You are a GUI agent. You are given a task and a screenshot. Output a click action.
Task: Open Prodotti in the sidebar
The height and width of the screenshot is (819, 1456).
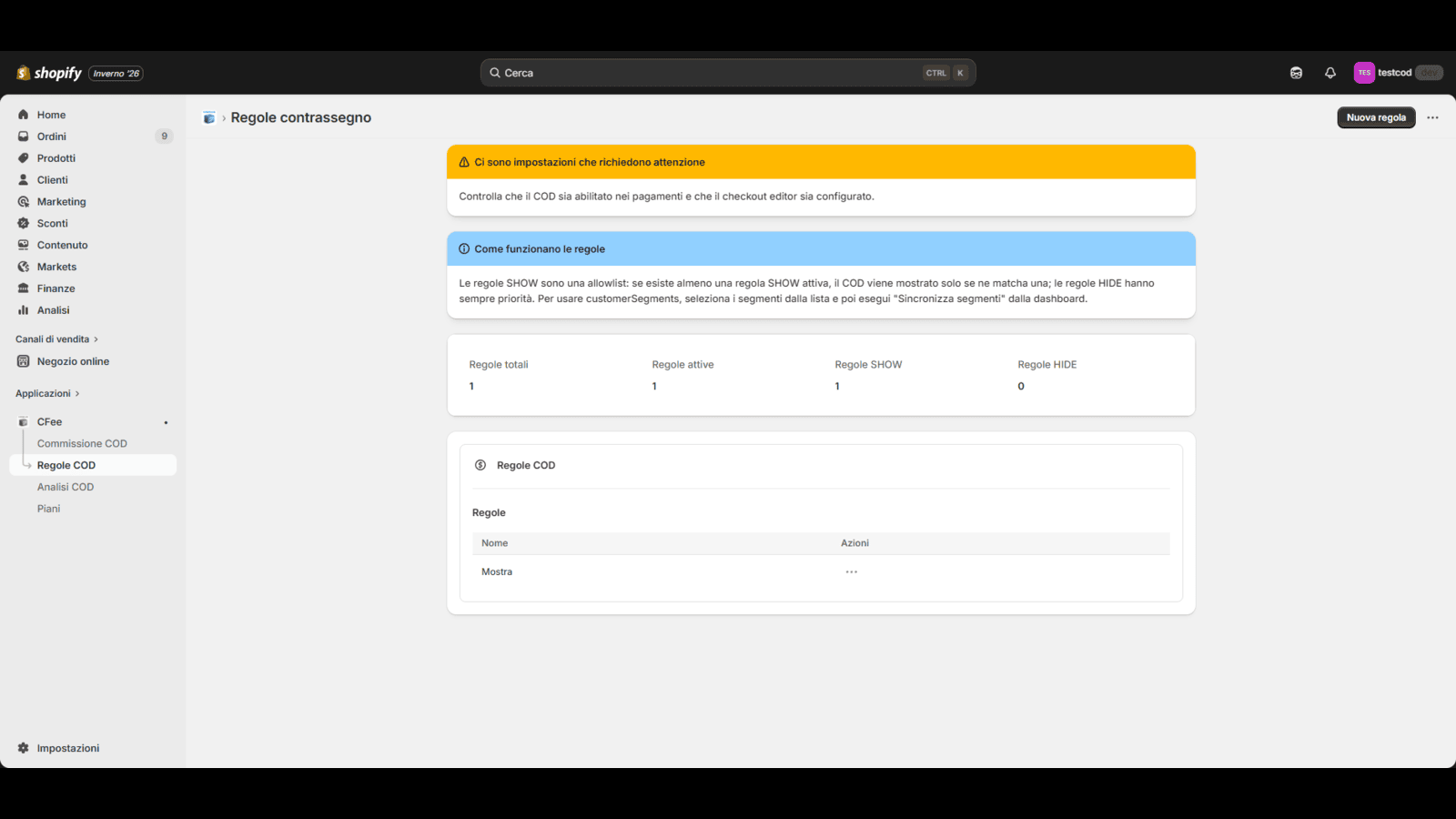point(56,158)
